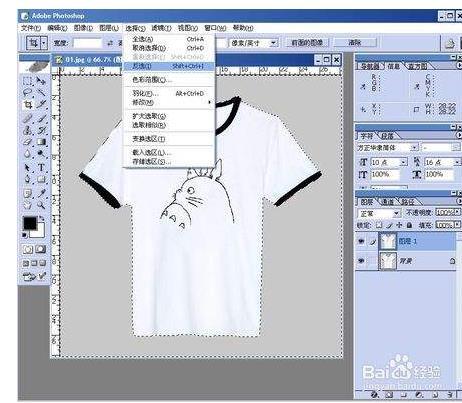Switch to the 通道 tab
The width and height of the screenshot is (462, 403).
(387, 202)
